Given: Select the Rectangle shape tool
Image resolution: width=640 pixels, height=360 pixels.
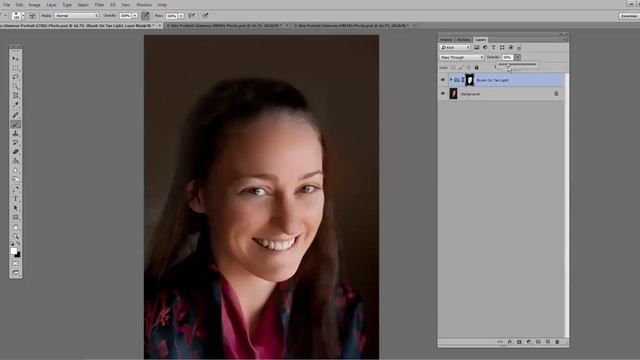Looking at the screenshot, I should coord(16,218).
